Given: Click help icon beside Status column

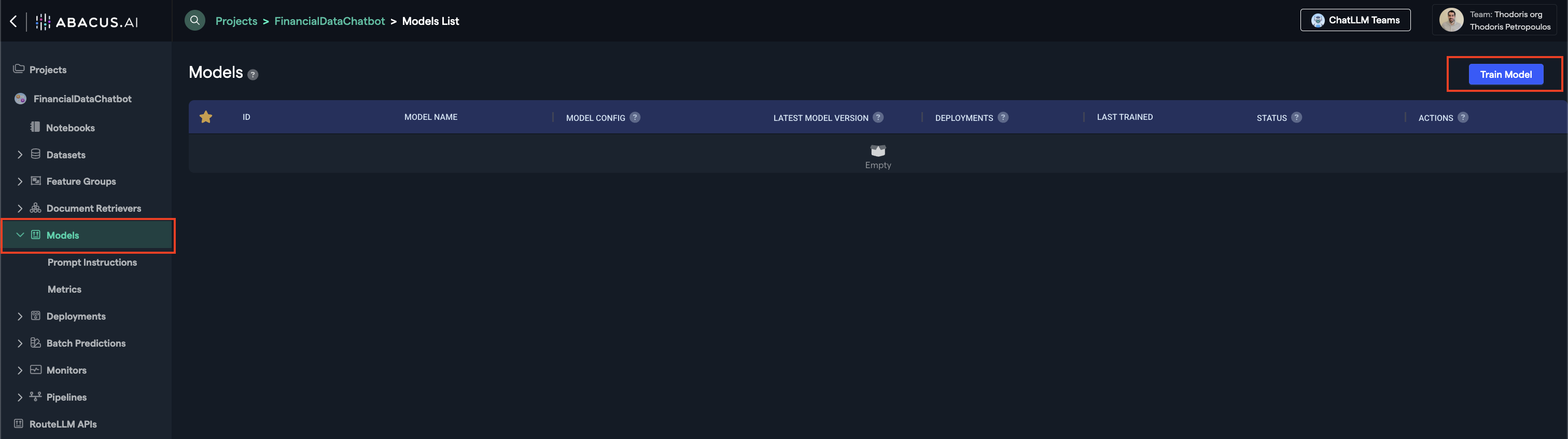Looking at the screenshot, I should click(x=1296, y=117).
